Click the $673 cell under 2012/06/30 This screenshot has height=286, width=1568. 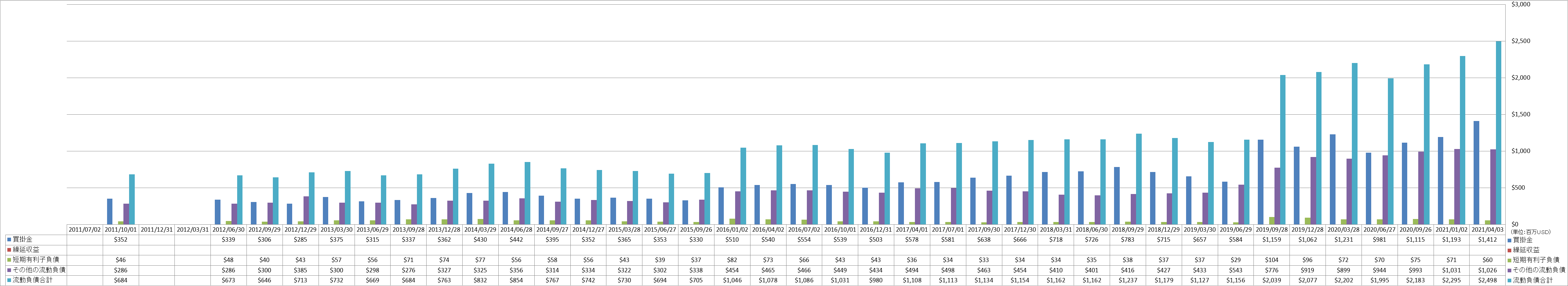pyautogui.click(x=228, y=281)
